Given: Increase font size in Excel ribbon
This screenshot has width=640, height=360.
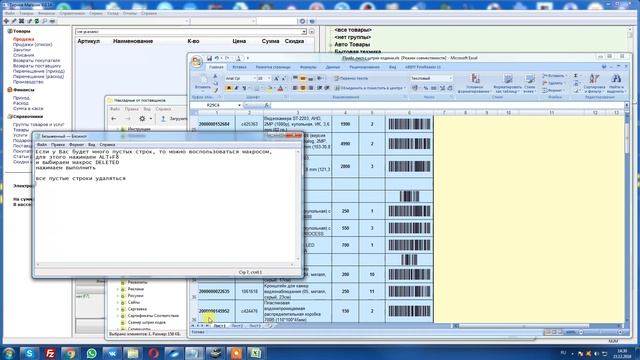Looking at the screenshot, I should coord(276,78).
